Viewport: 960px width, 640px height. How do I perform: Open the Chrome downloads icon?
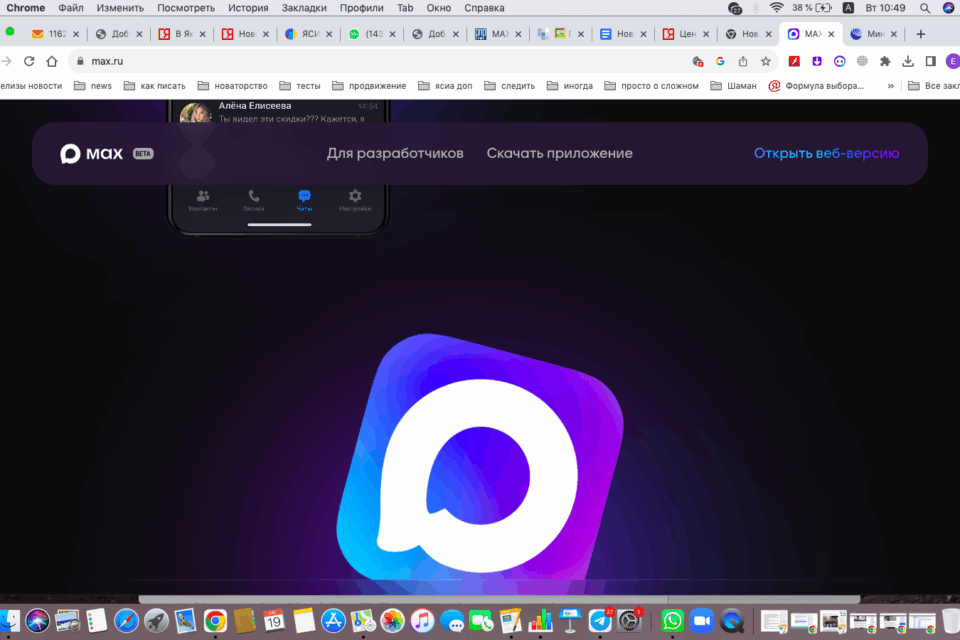tap(908, 61)
